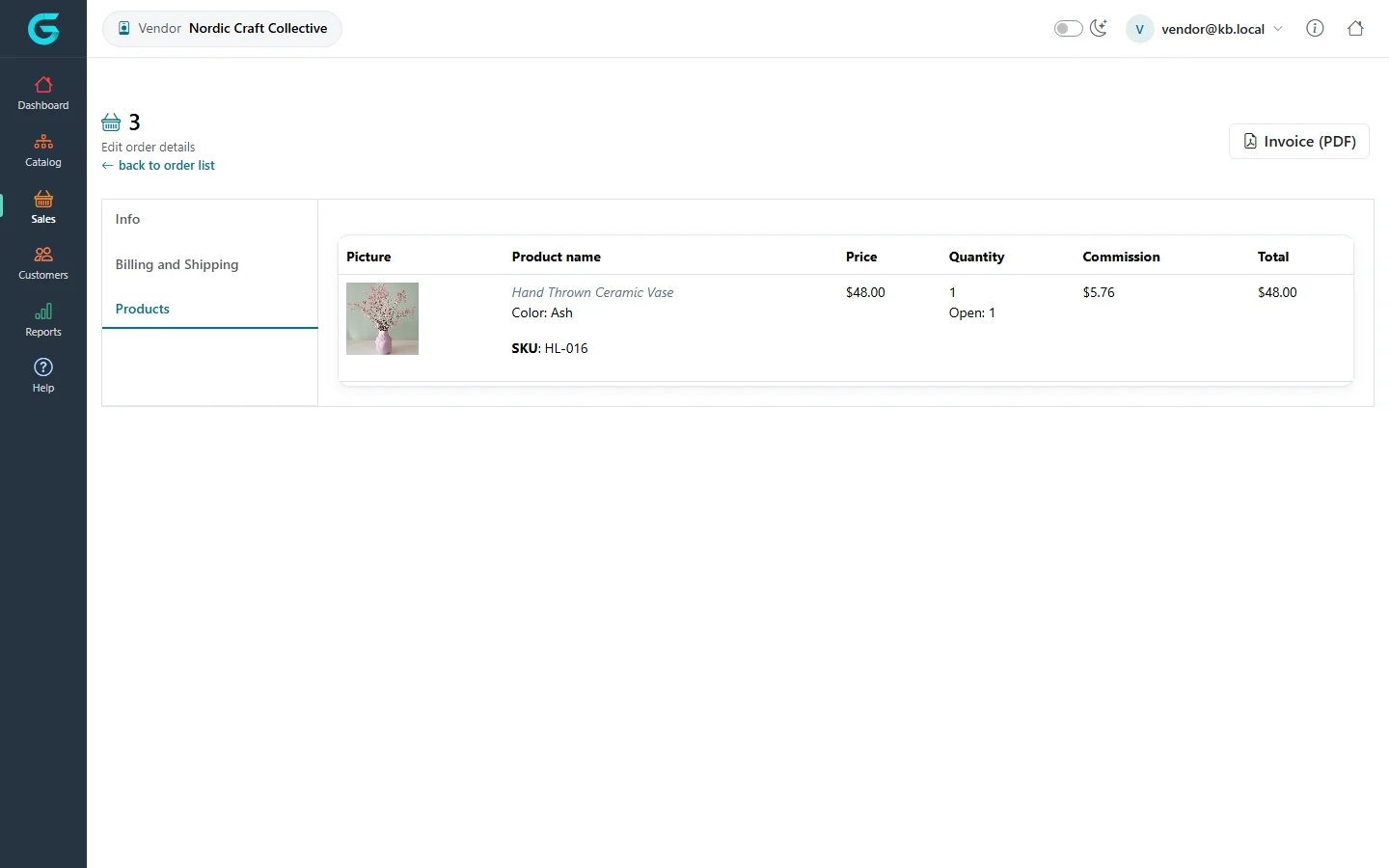Click the Edit order details subtitle

click(x=148, y=148)
